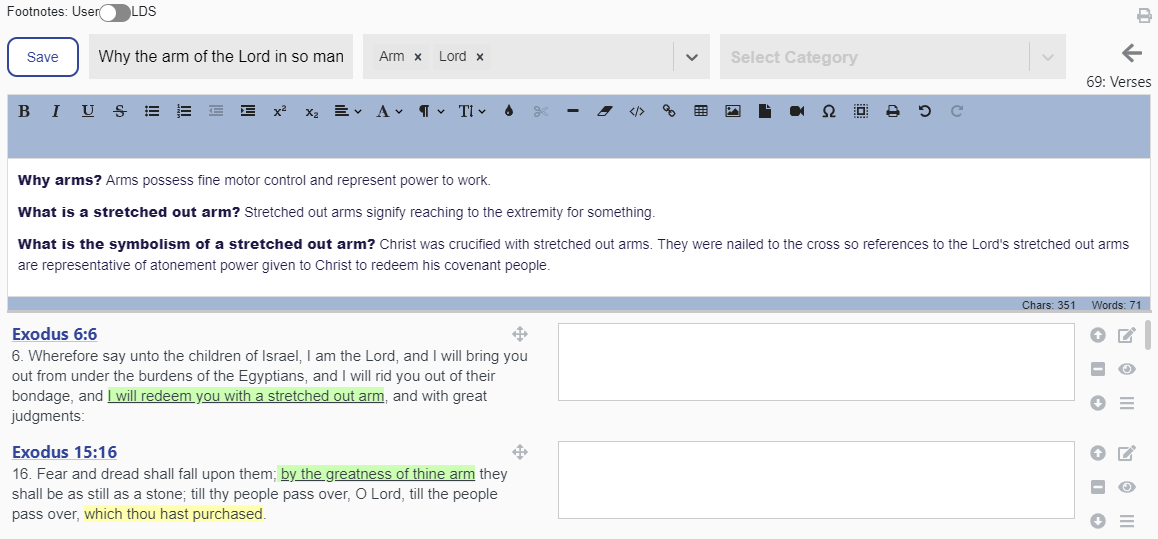Image resolution: width=1158 pixels, height=539 pixels.
Task: Open the code view in editor
Action: point(636,112)
